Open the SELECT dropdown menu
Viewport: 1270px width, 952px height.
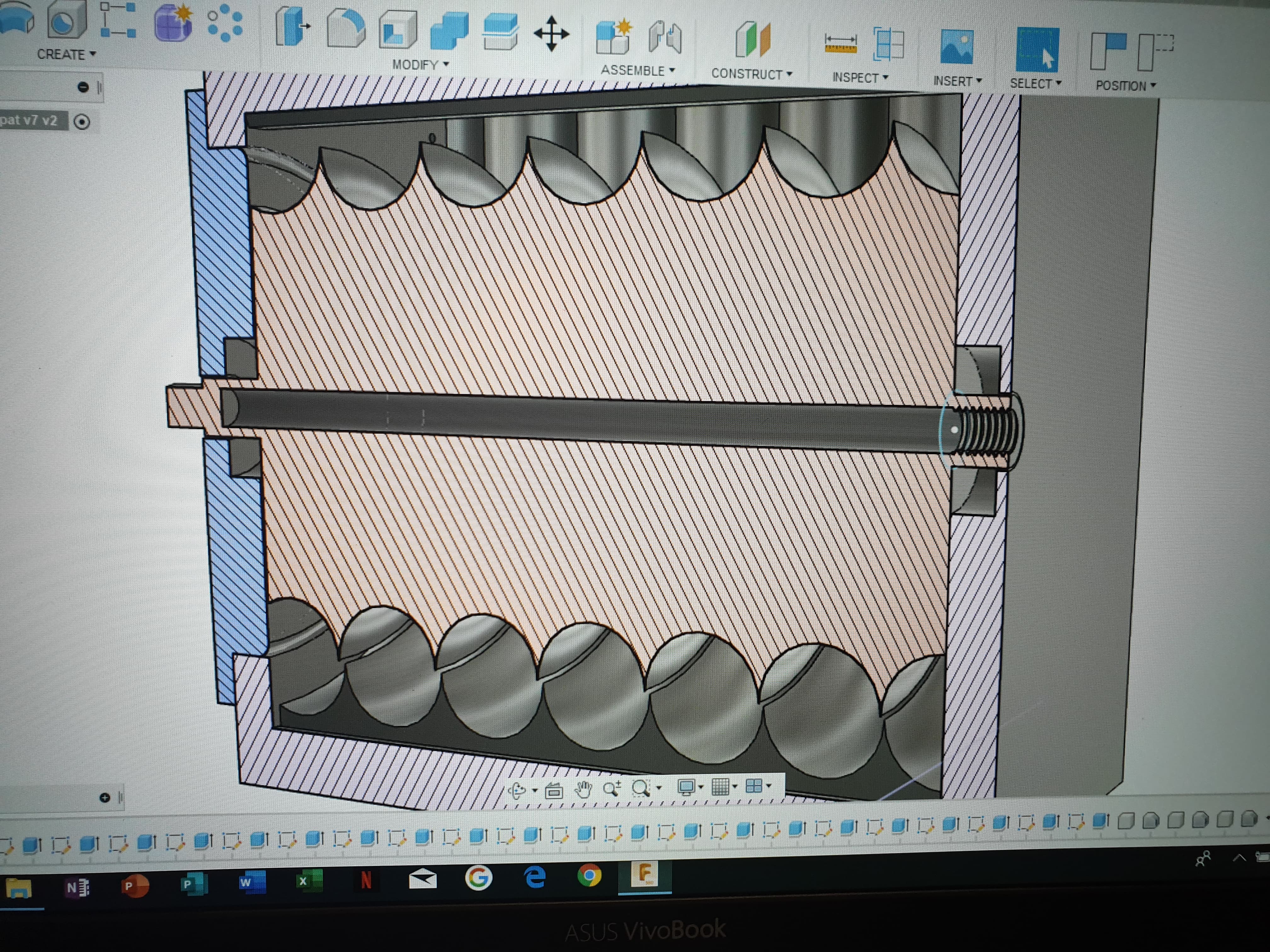click(1036, 83)
